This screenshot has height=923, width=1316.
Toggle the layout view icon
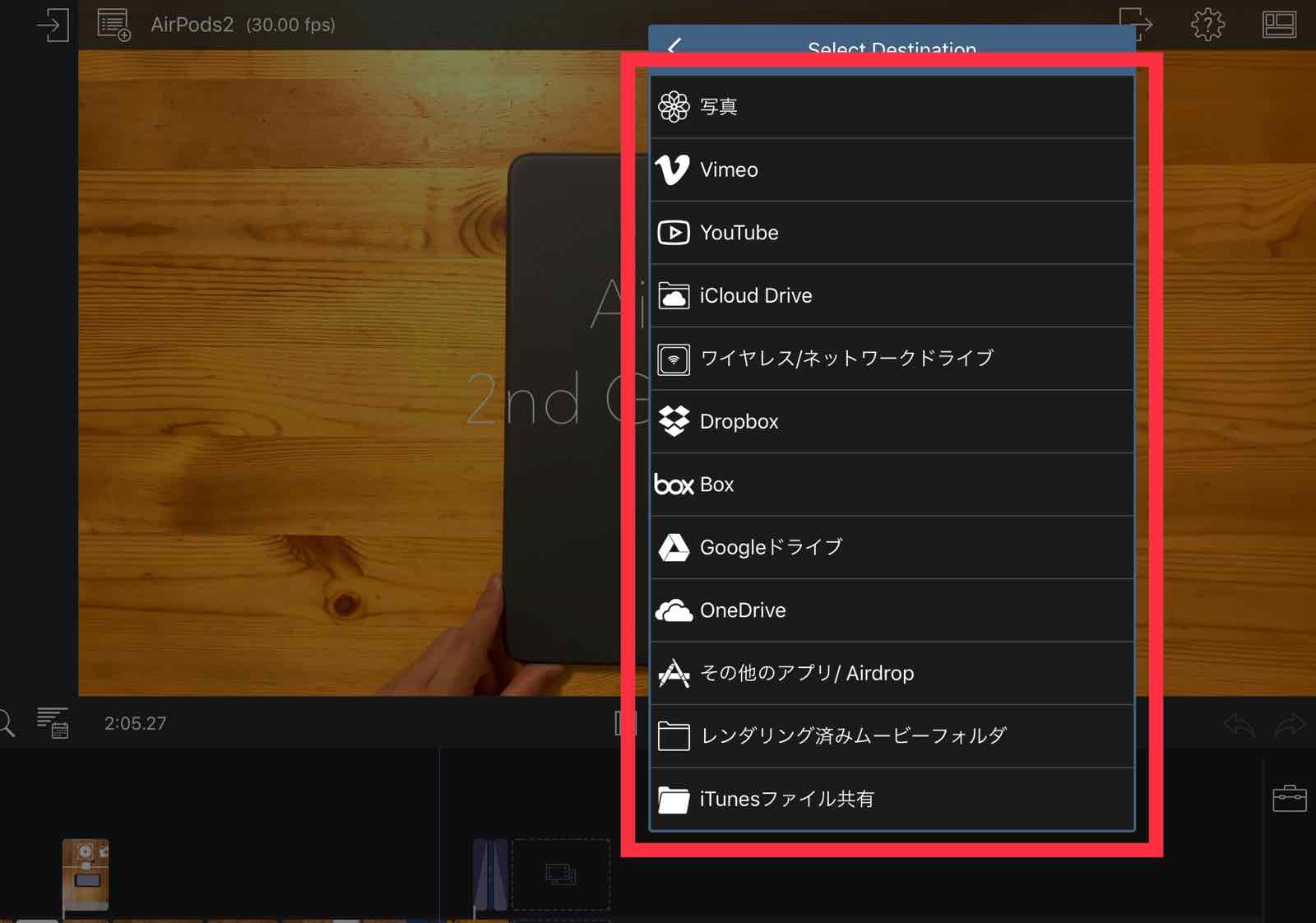tap(1279, 25)
